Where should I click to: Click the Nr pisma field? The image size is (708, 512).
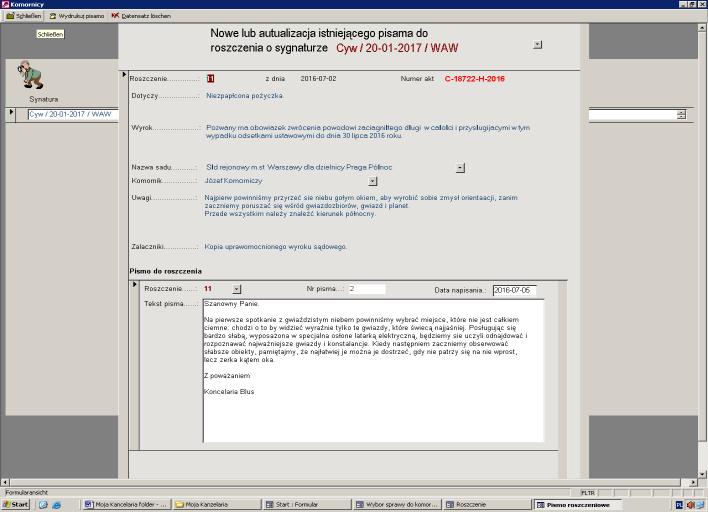(367, 289)
